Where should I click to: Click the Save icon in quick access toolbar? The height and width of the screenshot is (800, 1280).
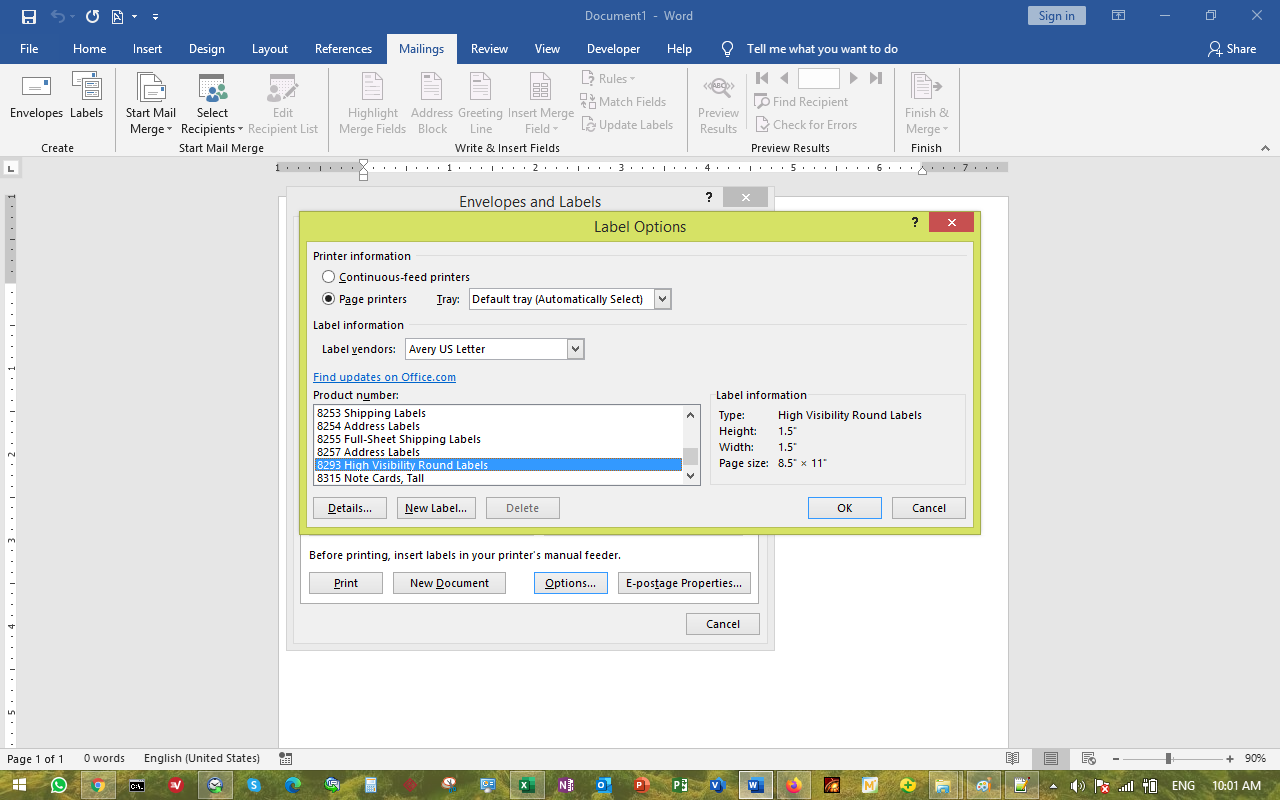coord(28,16)
